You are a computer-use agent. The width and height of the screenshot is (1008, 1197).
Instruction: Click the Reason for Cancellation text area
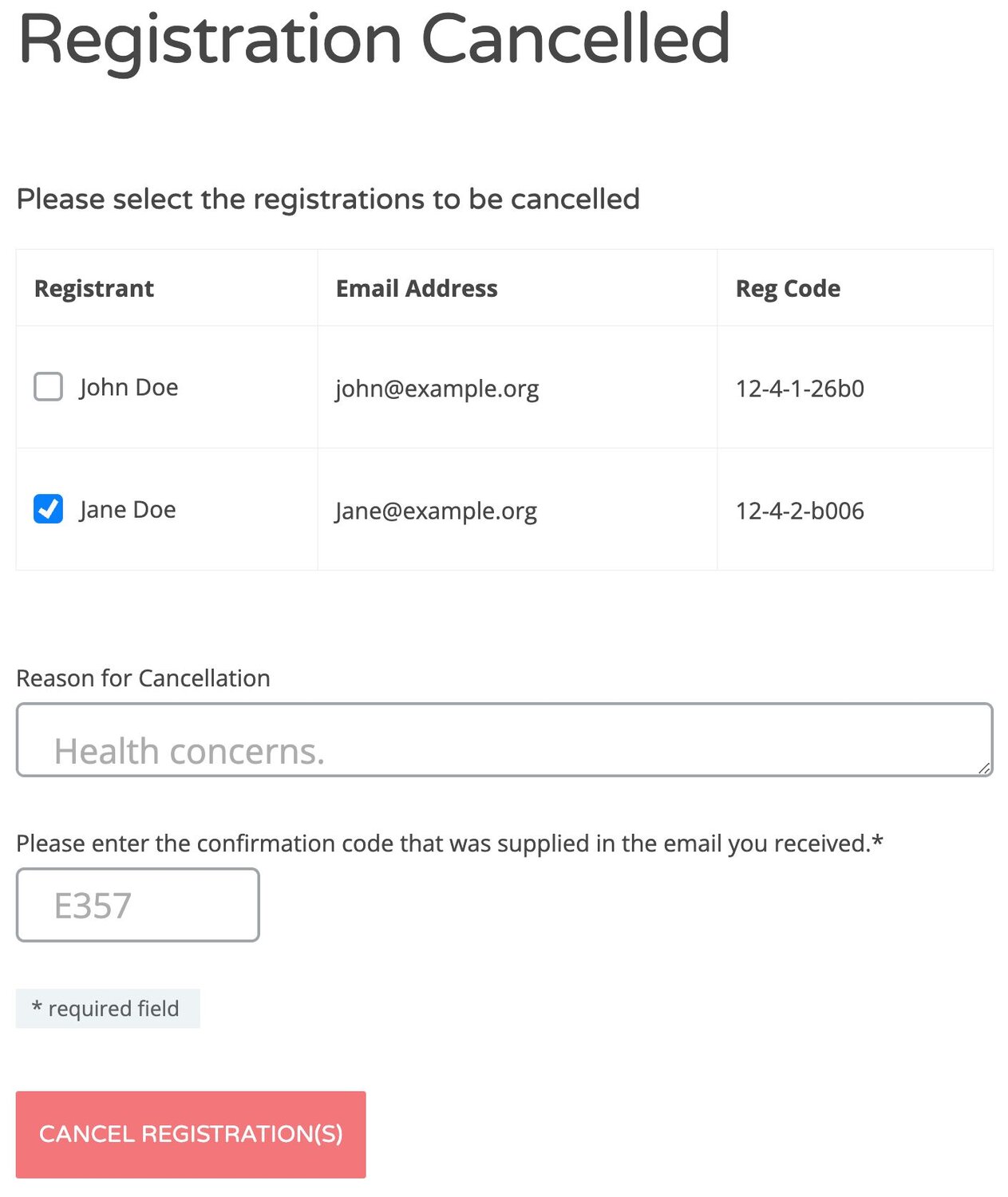504,740
